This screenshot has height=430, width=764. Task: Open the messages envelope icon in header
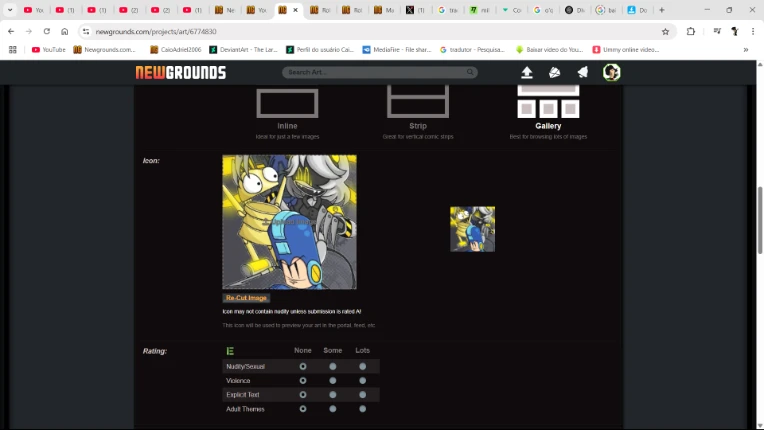pyautogui.click(x=554, y=73)
